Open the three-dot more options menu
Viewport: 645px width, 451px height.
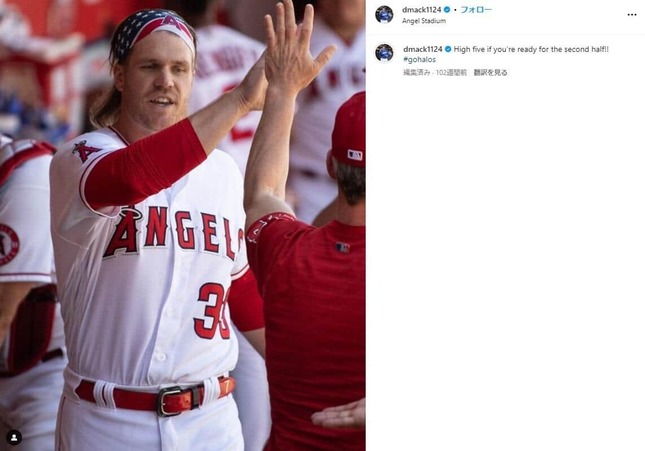click(x=632, y=15)
